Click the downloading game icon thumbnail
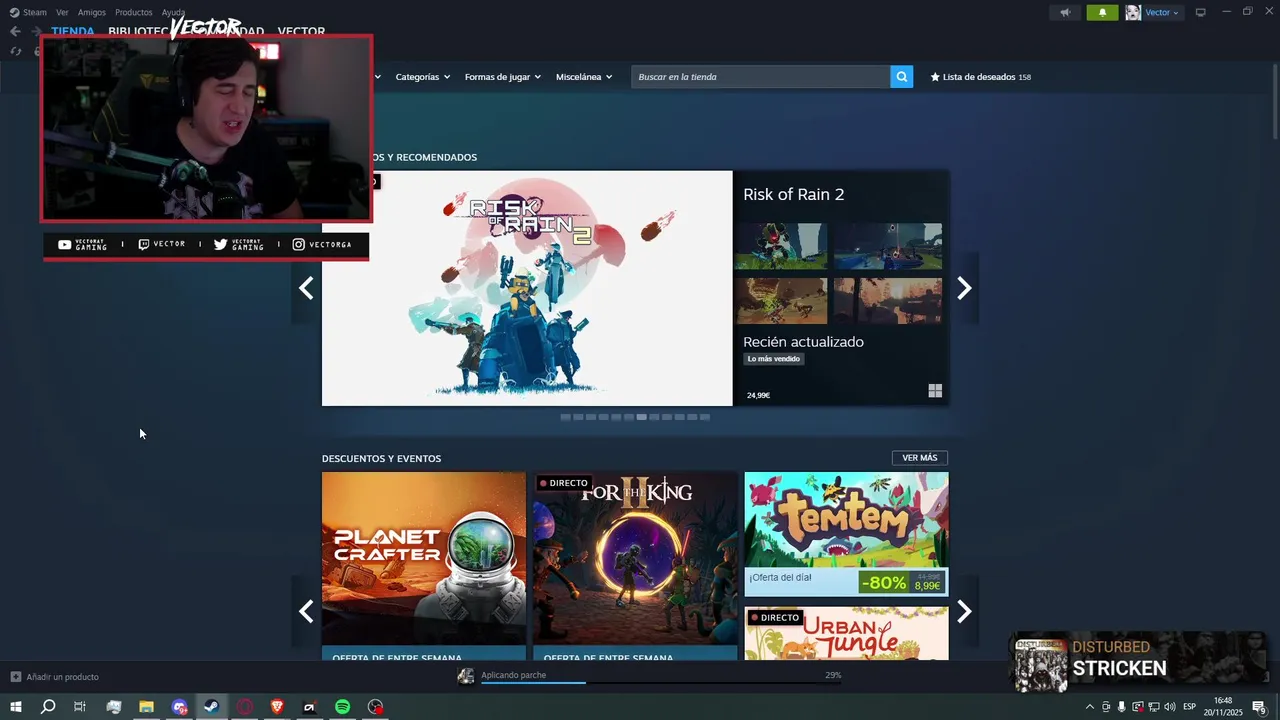 tap(466, 677)
